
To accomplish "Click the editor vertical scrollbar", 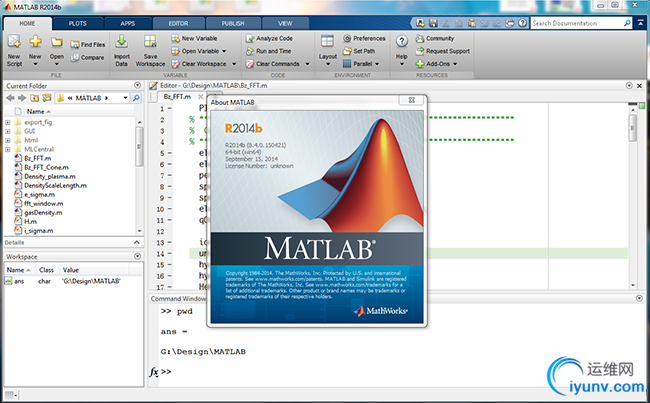I will (x=633, y=129).
